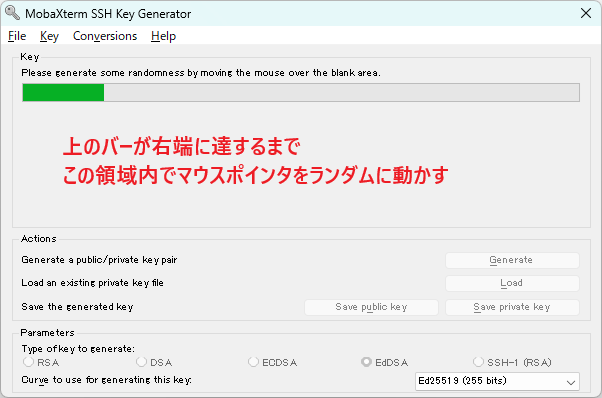Image resolution: width=602 pixels, height=398 pixels.
Task: Click the 'Generate a public/private key pair' label
Action: (x=99, y=260)
